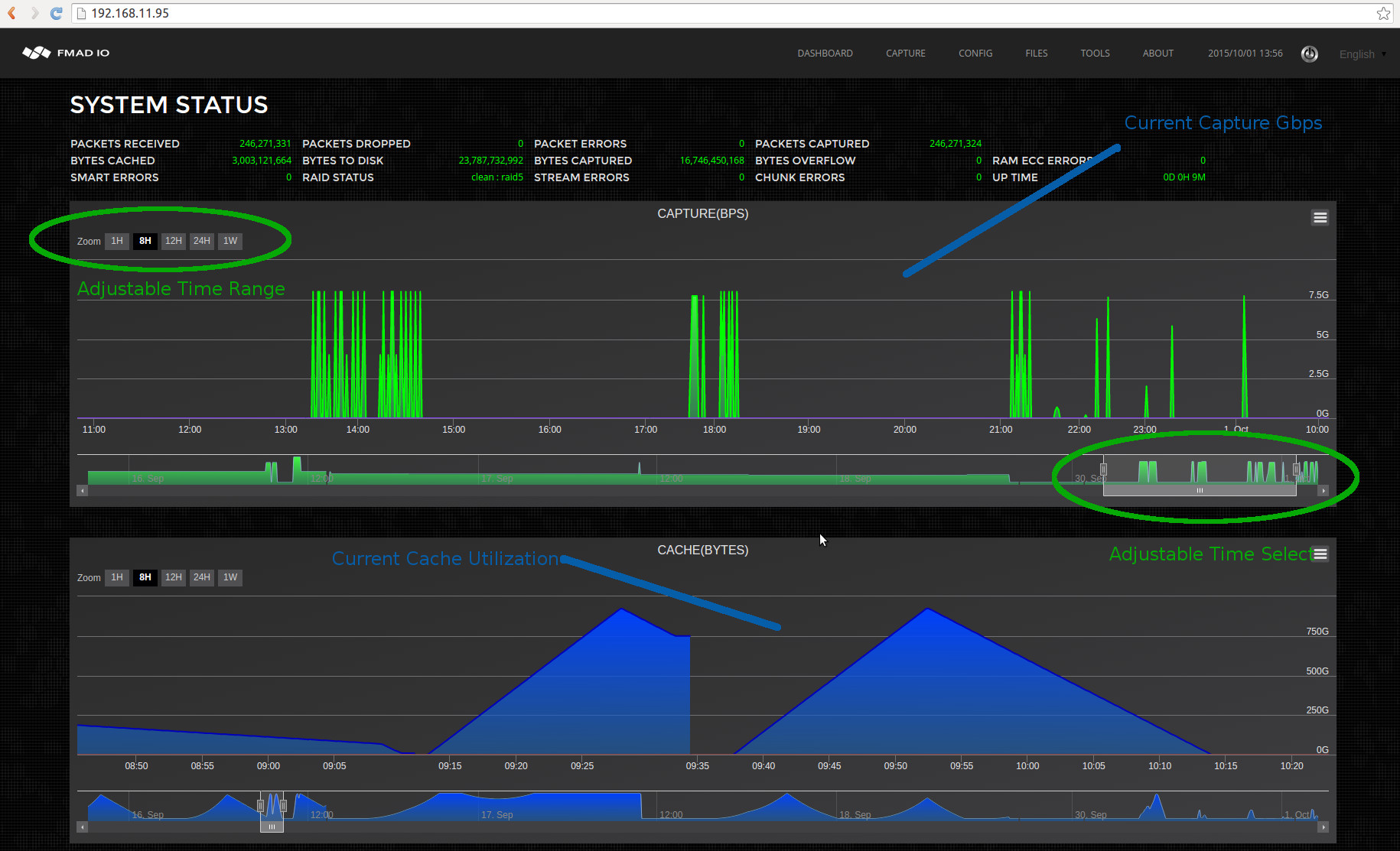
Task: Click the page icon in the address bar
Action: tap(81, 12)
